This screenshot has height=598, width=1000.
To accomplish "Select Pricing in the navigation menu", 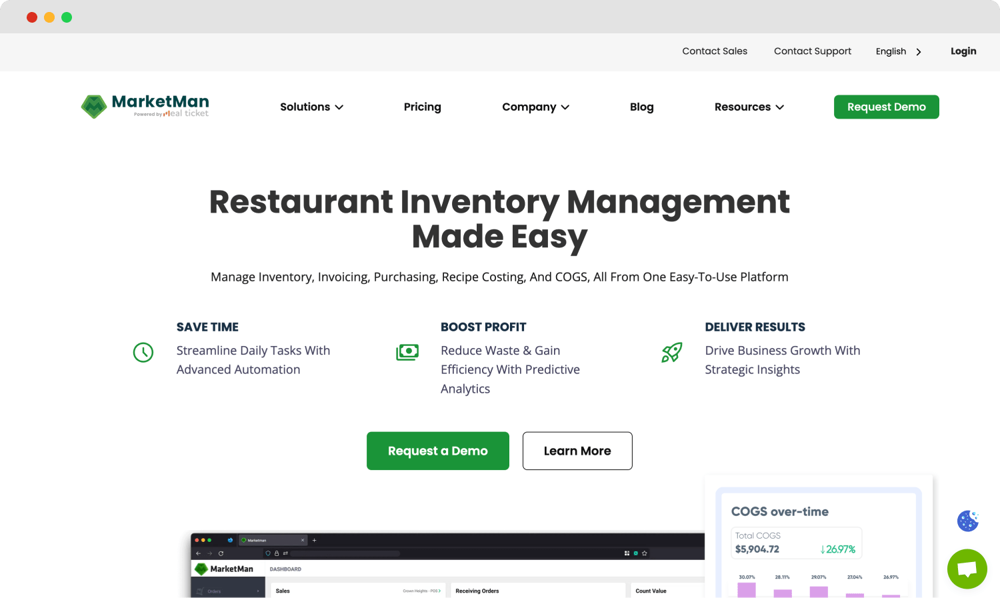I will click(422, 106).
